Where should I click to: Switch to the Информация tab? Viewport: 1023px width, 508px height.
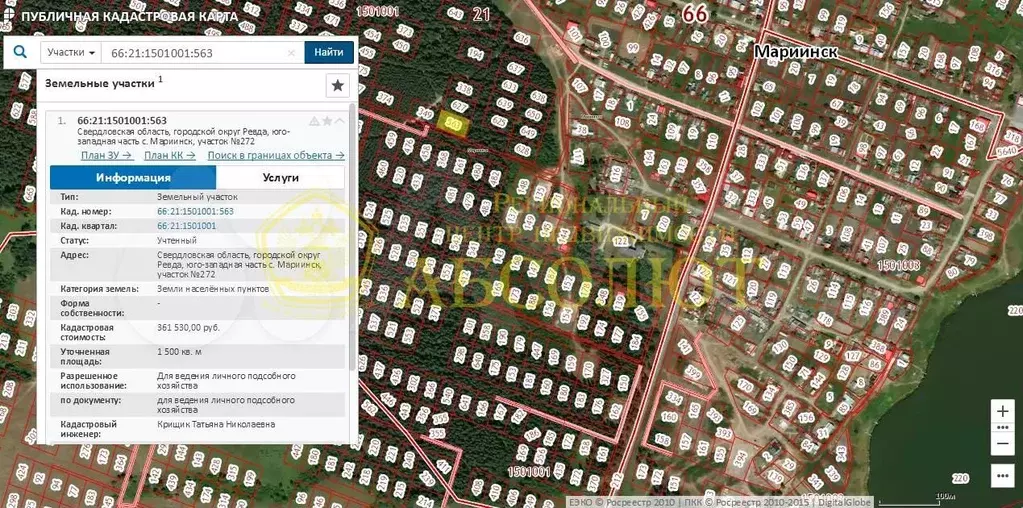click(x=133, y=177)
